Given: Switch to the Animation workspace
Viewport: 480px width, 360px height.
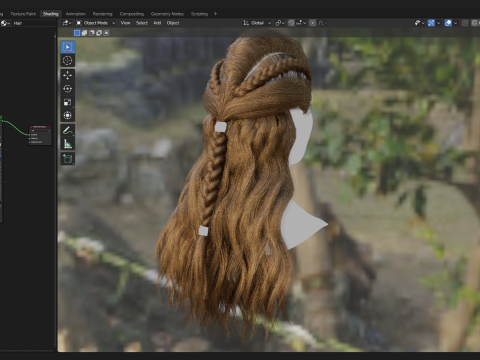Looking at the screenshot, I should click(x=75, y=14).
